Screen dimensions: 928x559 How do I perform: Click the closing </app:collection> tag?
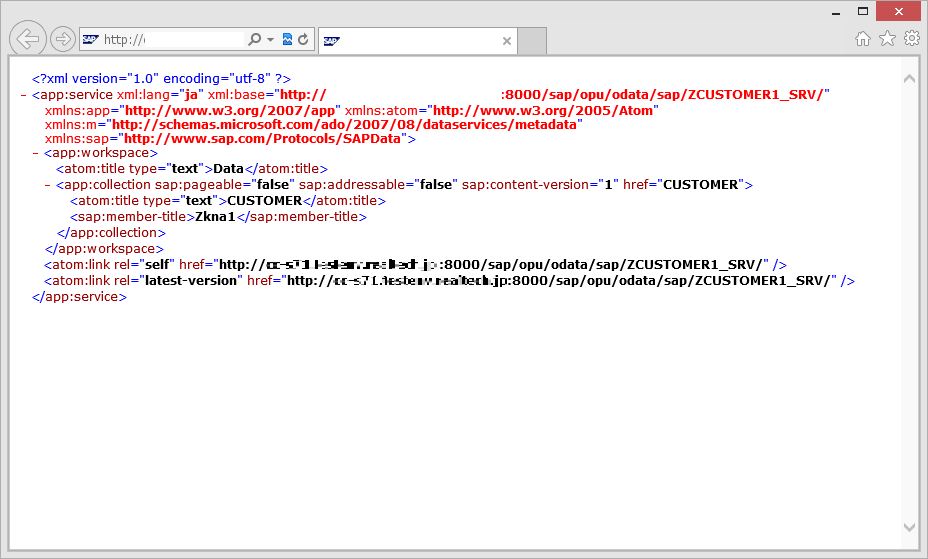coord(111,233)
